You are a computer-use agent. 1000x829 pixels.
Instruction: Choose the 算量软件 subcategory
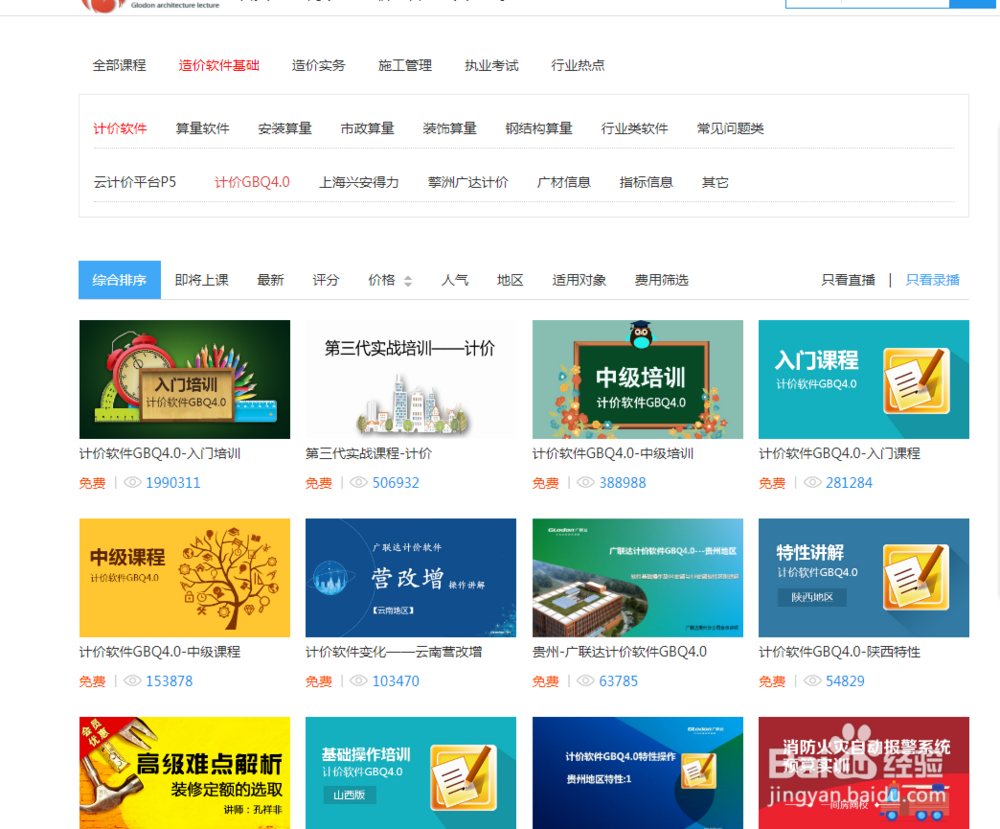(x=202, y=128)
